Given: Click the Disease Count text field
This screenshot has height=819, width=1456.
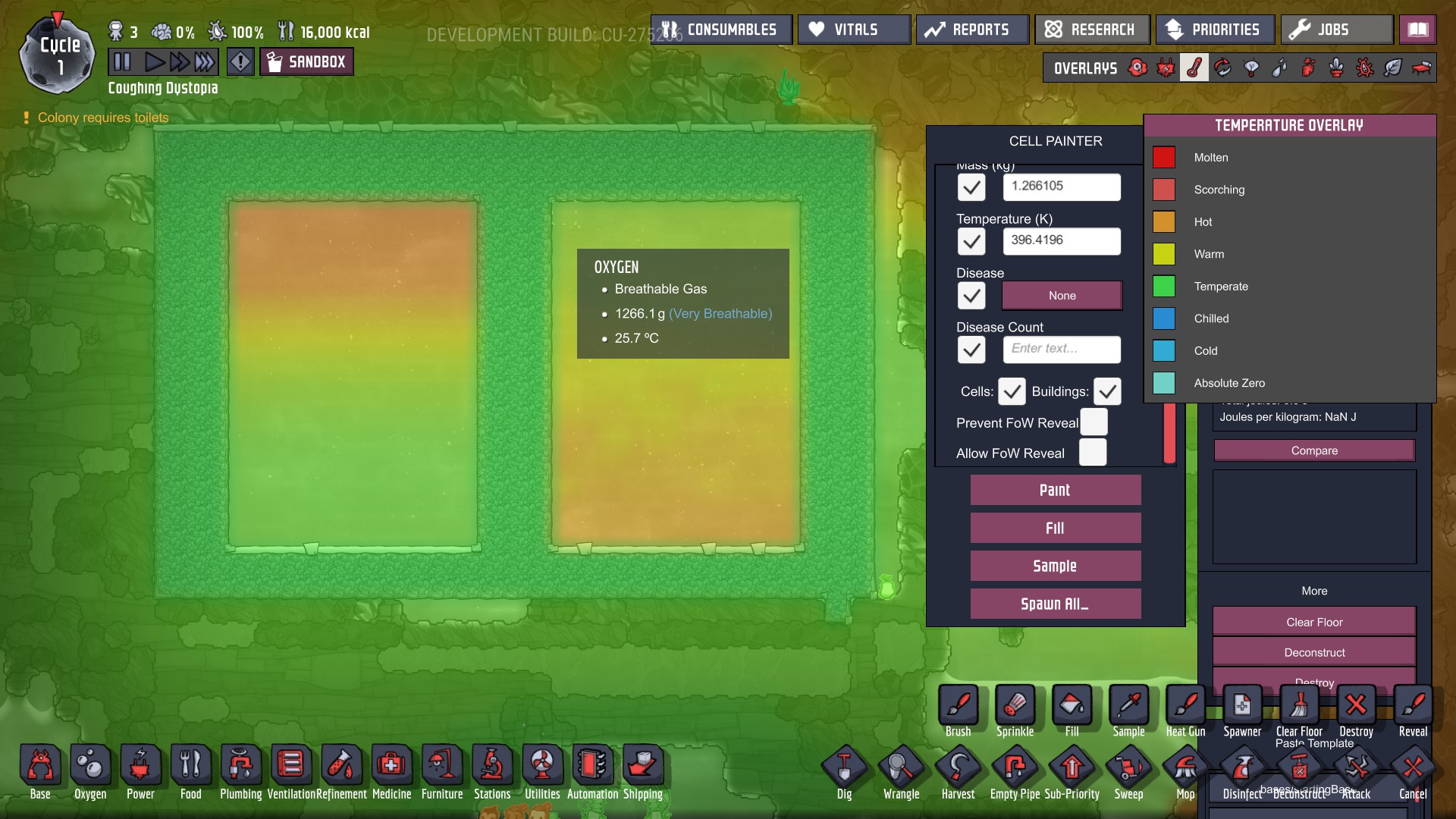Looking at the screenshot, I should (x=1061, y=349).
